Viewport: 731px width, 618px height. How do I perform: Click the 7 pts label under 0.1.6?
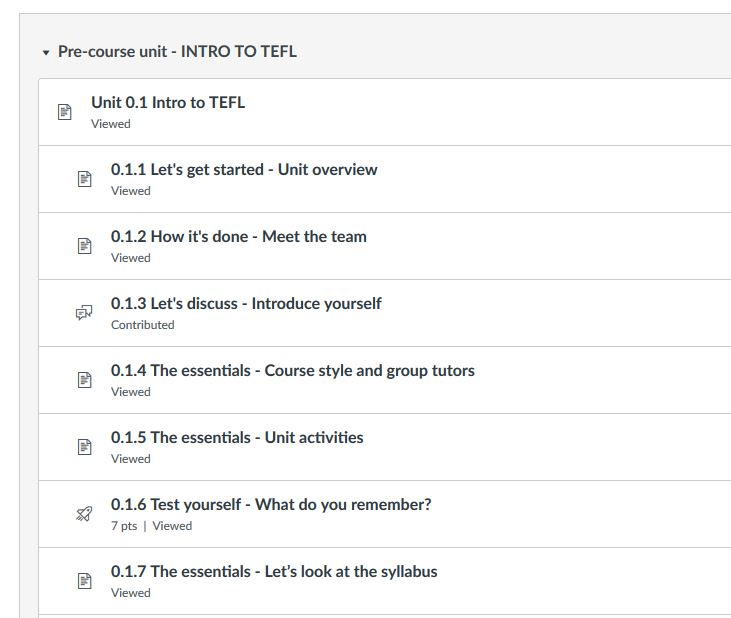coord(124,526)
